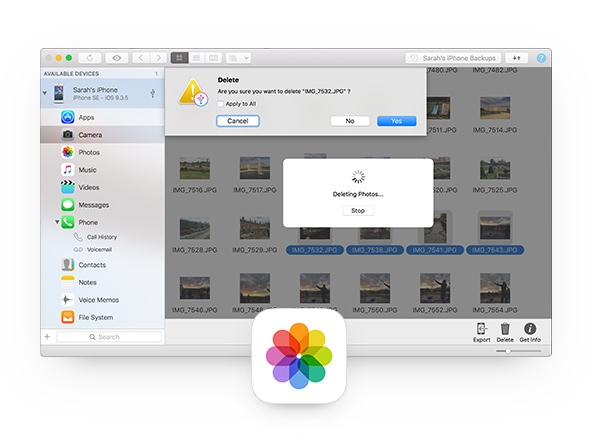
Task: Open Sarah's iPhone Backups
Action: coord(453,58)
